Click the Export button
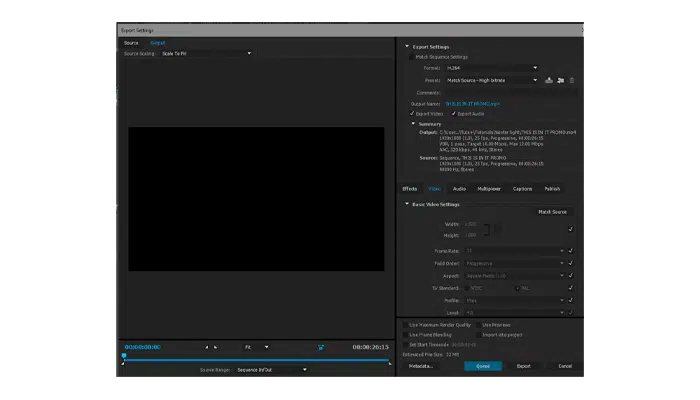Screen dimensions: 700x400 tap(524, 366)
